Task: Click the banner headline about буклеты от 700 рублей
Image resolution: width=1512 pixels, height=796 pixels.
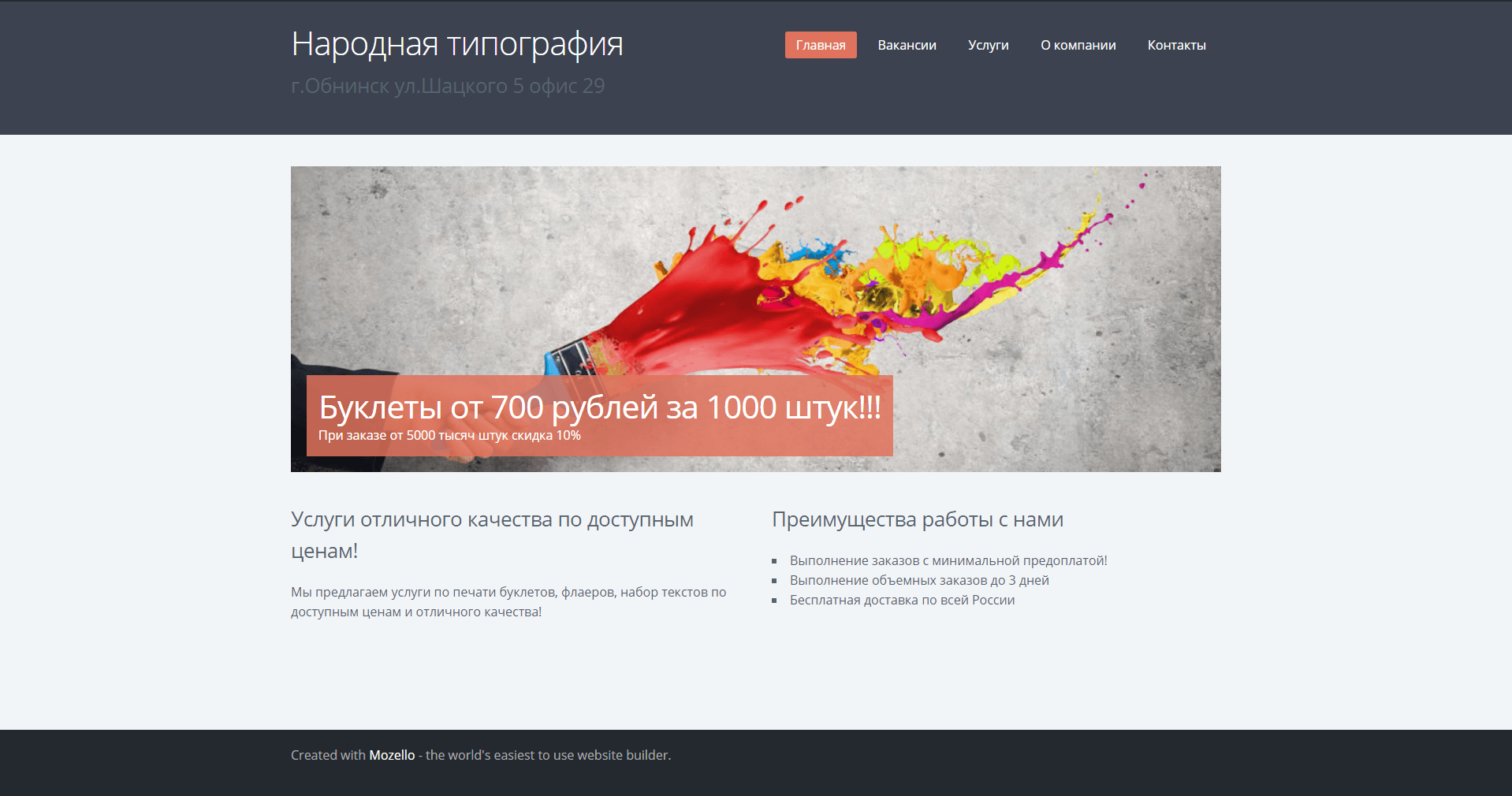Action: coord(599,408)
